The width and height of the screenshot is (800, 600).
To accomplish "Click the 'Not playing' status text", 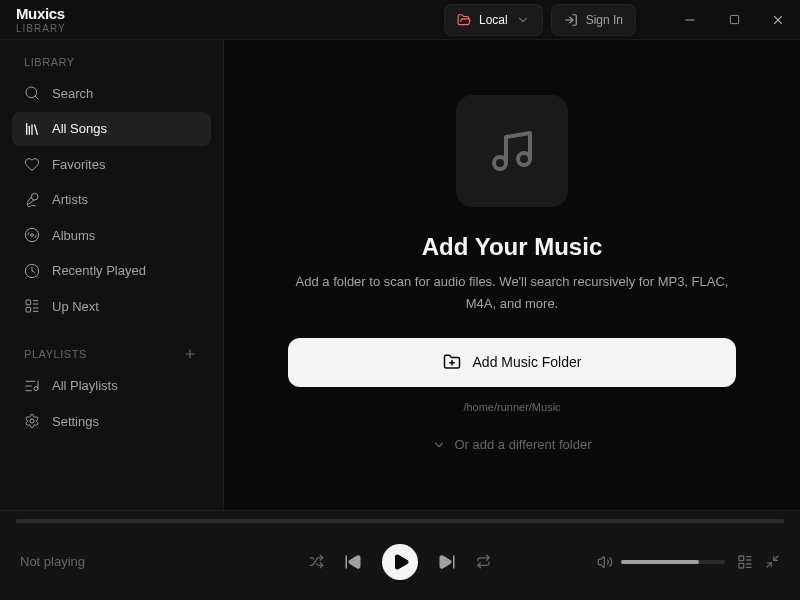I will coord(53,562).
